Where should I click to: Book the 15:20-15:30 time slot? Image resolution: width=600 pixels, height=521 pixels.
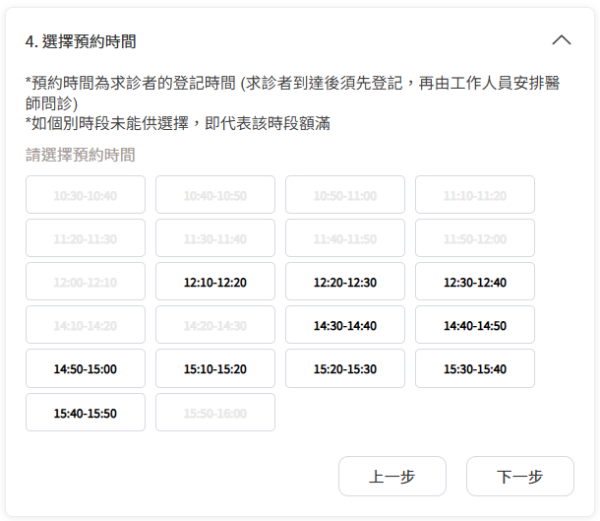click(x=345, y=368)
